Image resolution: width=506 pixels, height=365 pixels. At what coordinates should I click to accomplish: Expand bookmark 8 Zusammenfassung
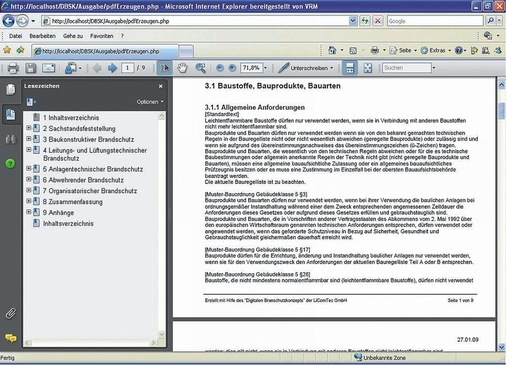tap(29, 201)
